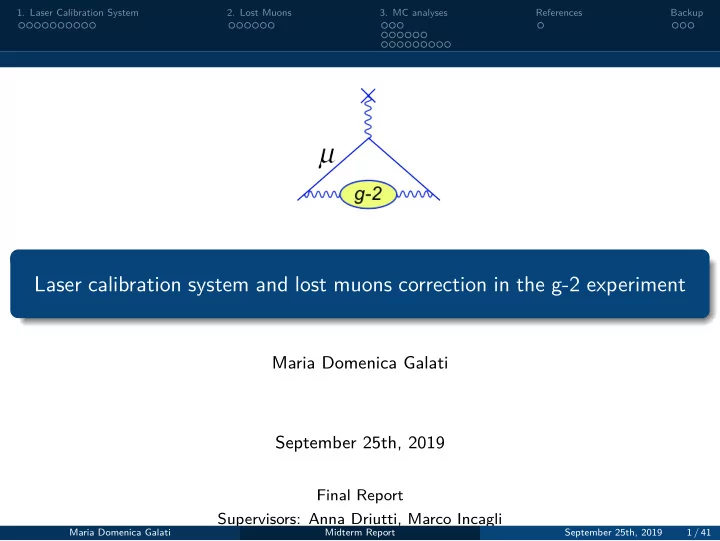Click the slide title about laser calibration system

click(x=360, y=284)
